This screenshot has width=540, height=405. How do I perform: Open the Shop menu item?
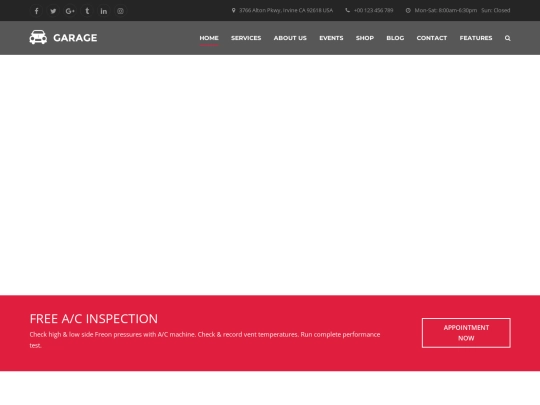pos(365,38)
